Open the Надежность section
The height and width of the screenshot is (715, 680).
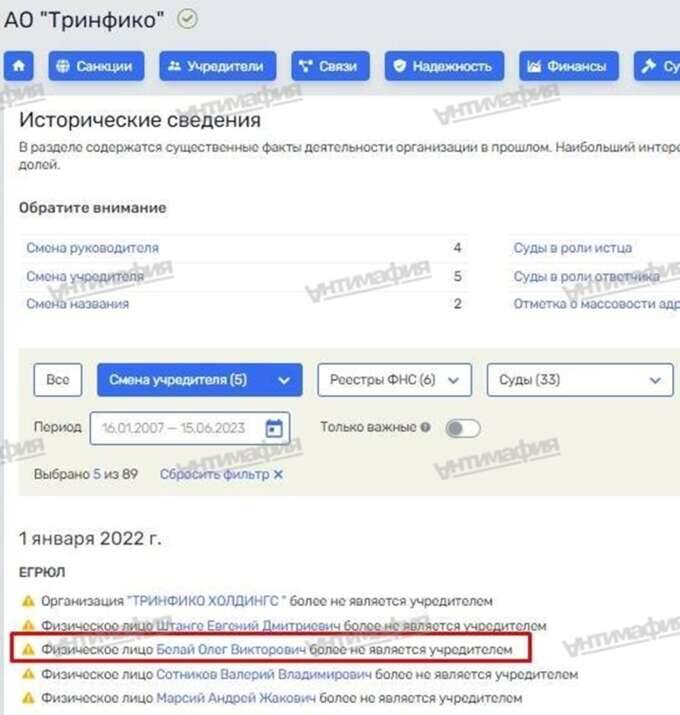[444, 67]
